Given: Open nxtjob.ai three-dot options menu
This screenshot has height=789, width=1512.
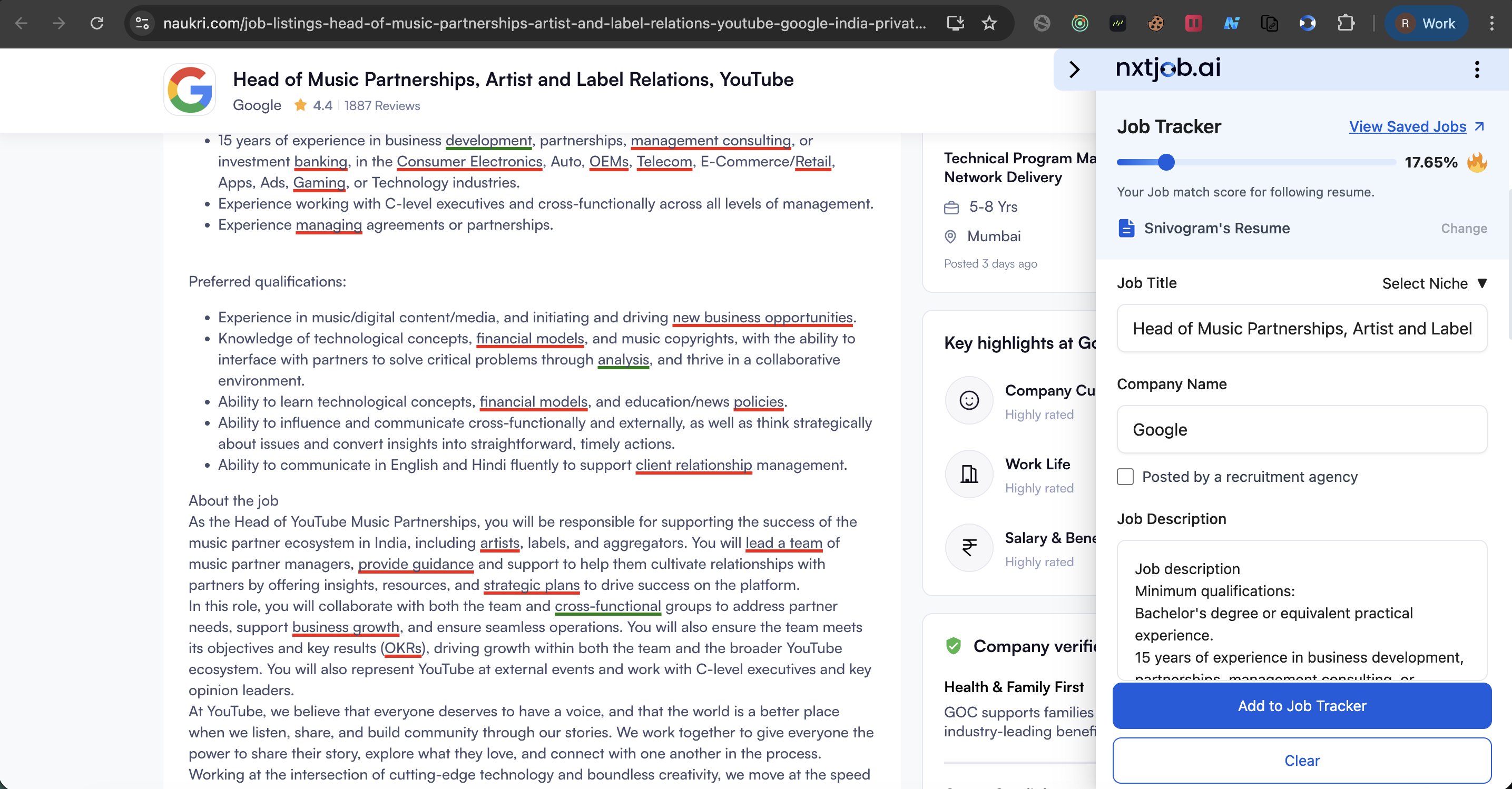Looking at the screenshot, I should pyautogui.click(x=1477, y=69).
